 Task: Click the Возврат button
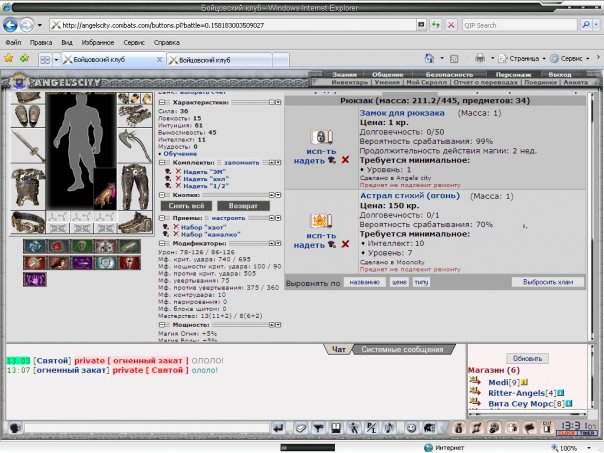(243, 206)
